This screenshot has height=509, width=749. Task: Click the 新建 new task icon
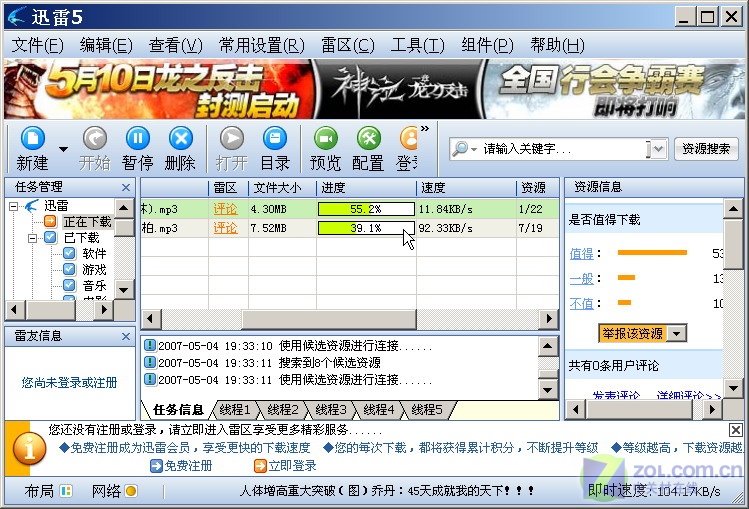point(33,138)
